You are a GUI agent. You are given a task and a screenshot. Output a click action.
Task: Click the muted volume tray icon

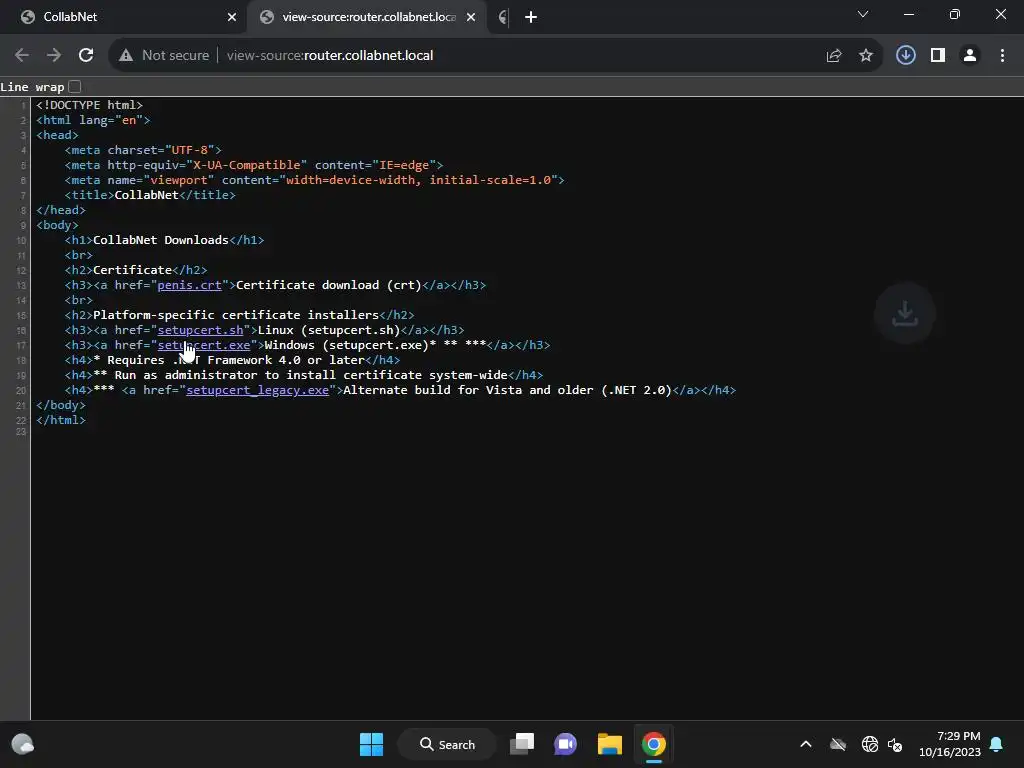pos(895,744)
